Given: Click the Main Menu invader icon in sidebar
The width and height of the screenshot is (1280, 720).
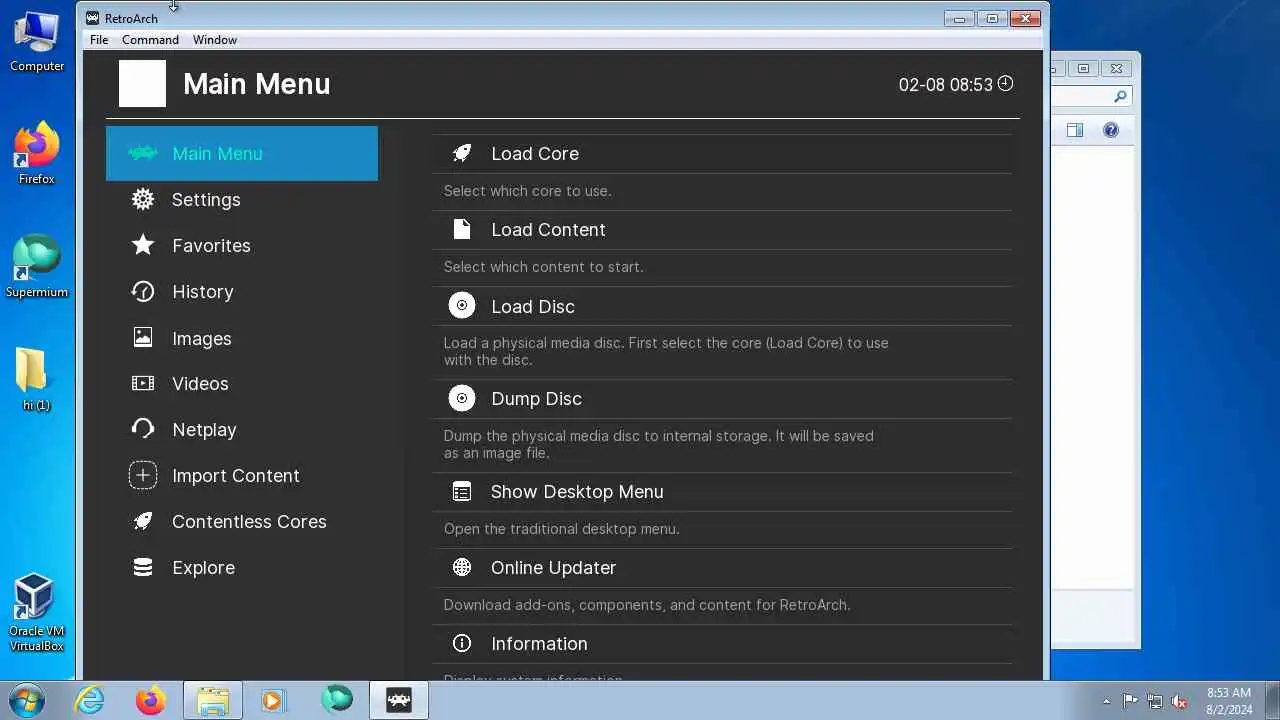Looking at the screenshot, I should pyautogui.click(x=143, y=154).
